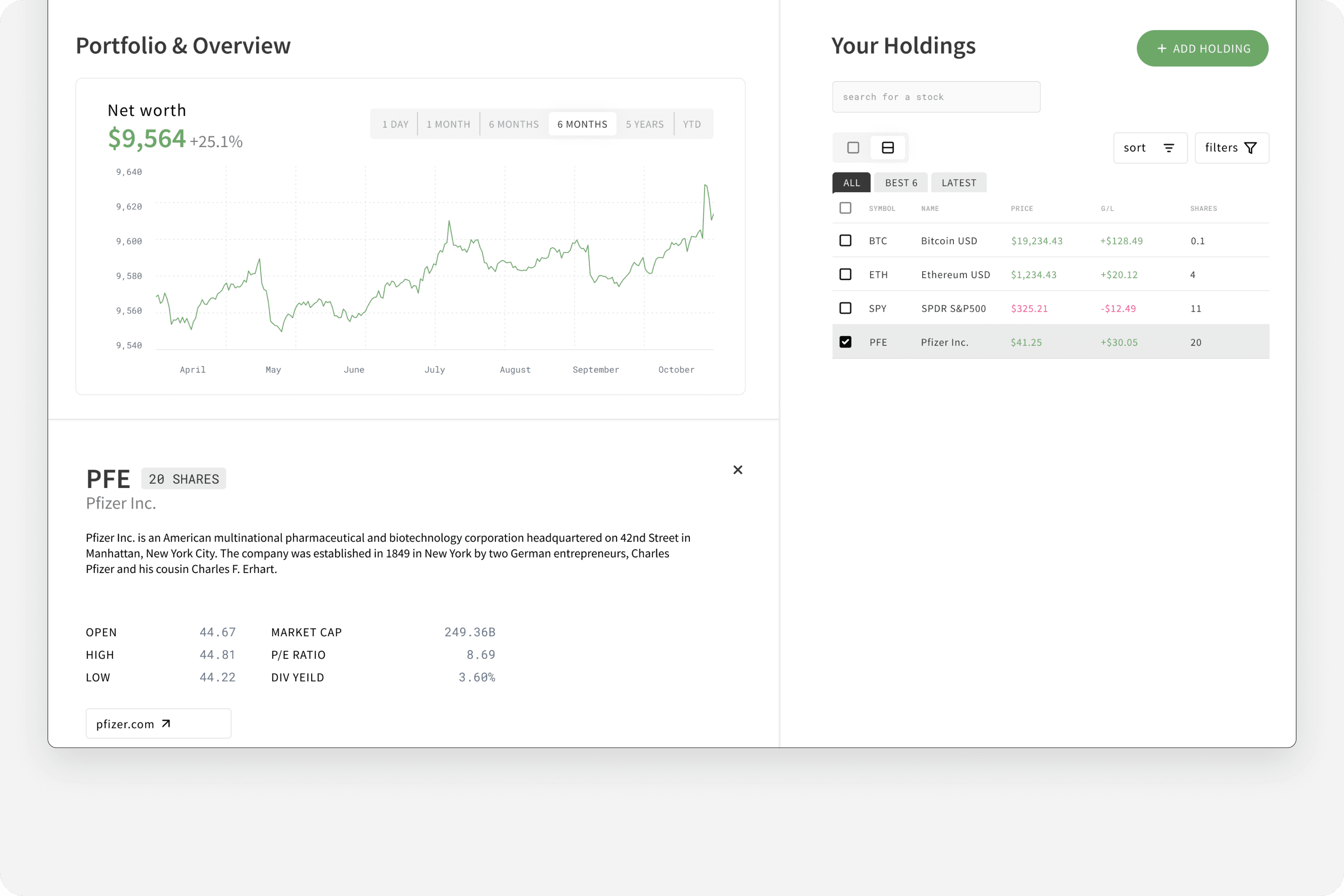Viewport: 1344px width, 896px height.
Task: Switch to the LATEST holdings tab
Action: point(959,183)
